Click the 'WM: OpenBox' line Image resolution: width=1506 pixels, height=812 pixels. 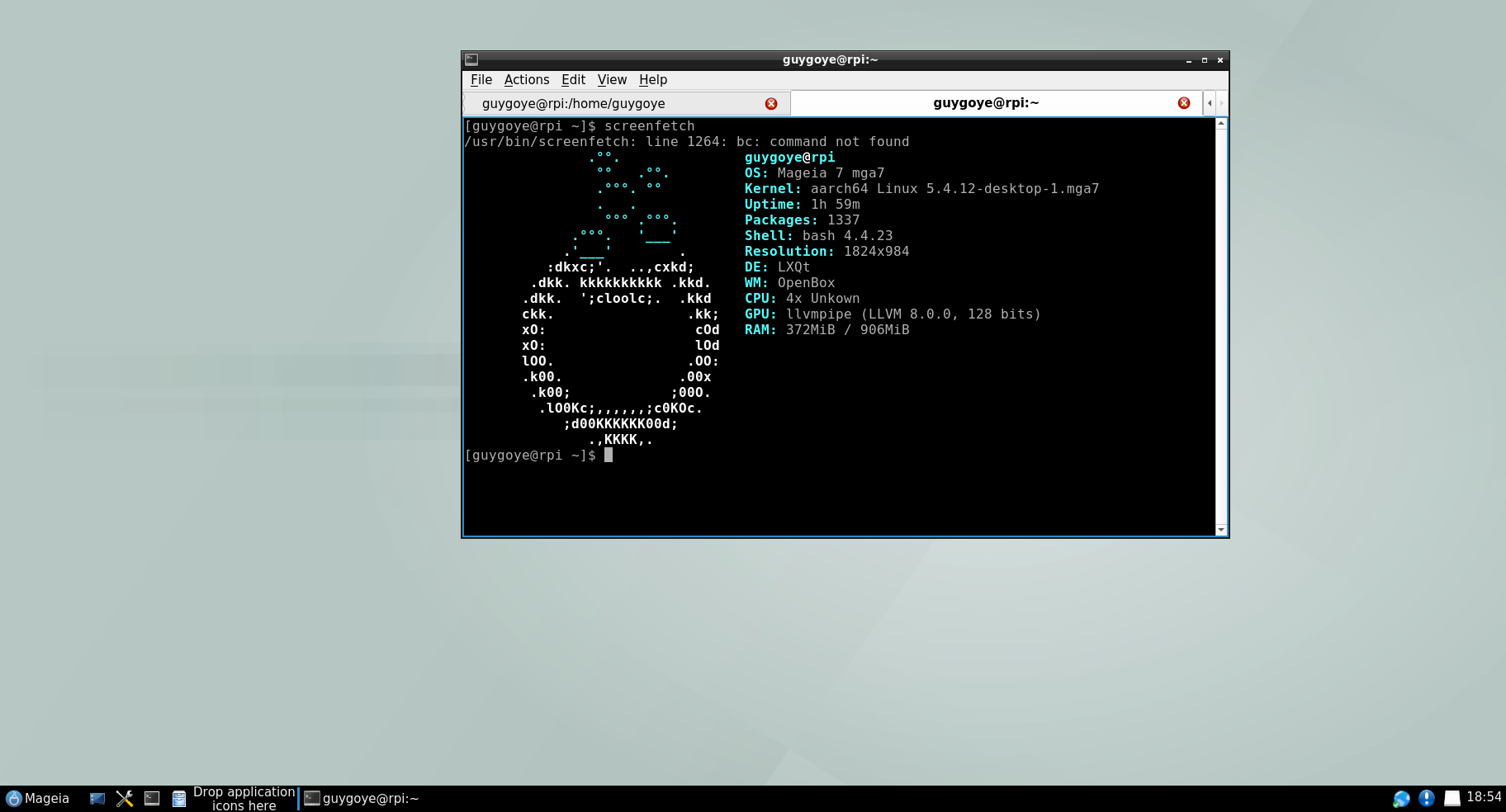[789, 283]
